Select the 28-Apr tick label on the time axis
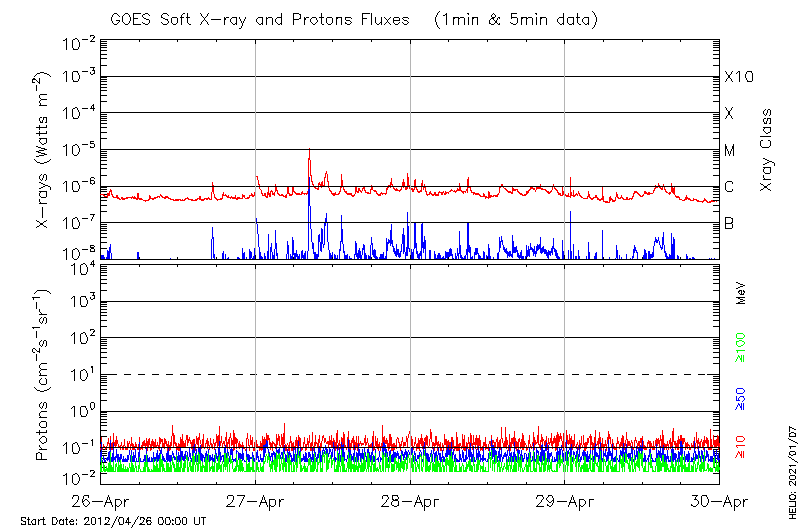The height and width of the screenshot is (530, 800). pos(410,502)
